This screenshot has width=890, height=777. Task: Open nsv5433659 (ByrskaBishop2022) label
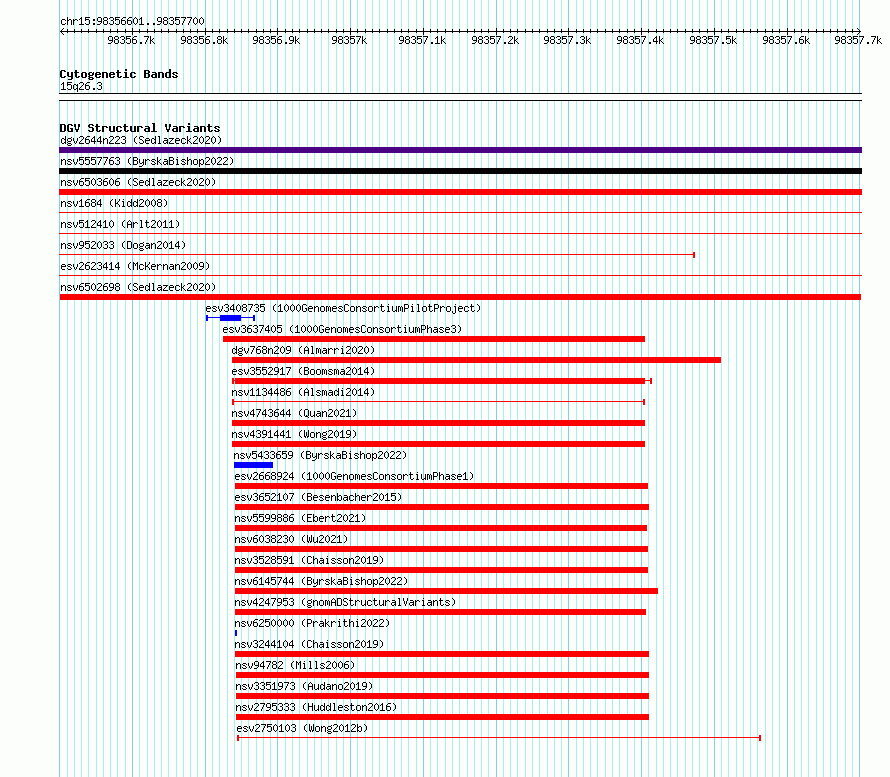pos(320,455)
